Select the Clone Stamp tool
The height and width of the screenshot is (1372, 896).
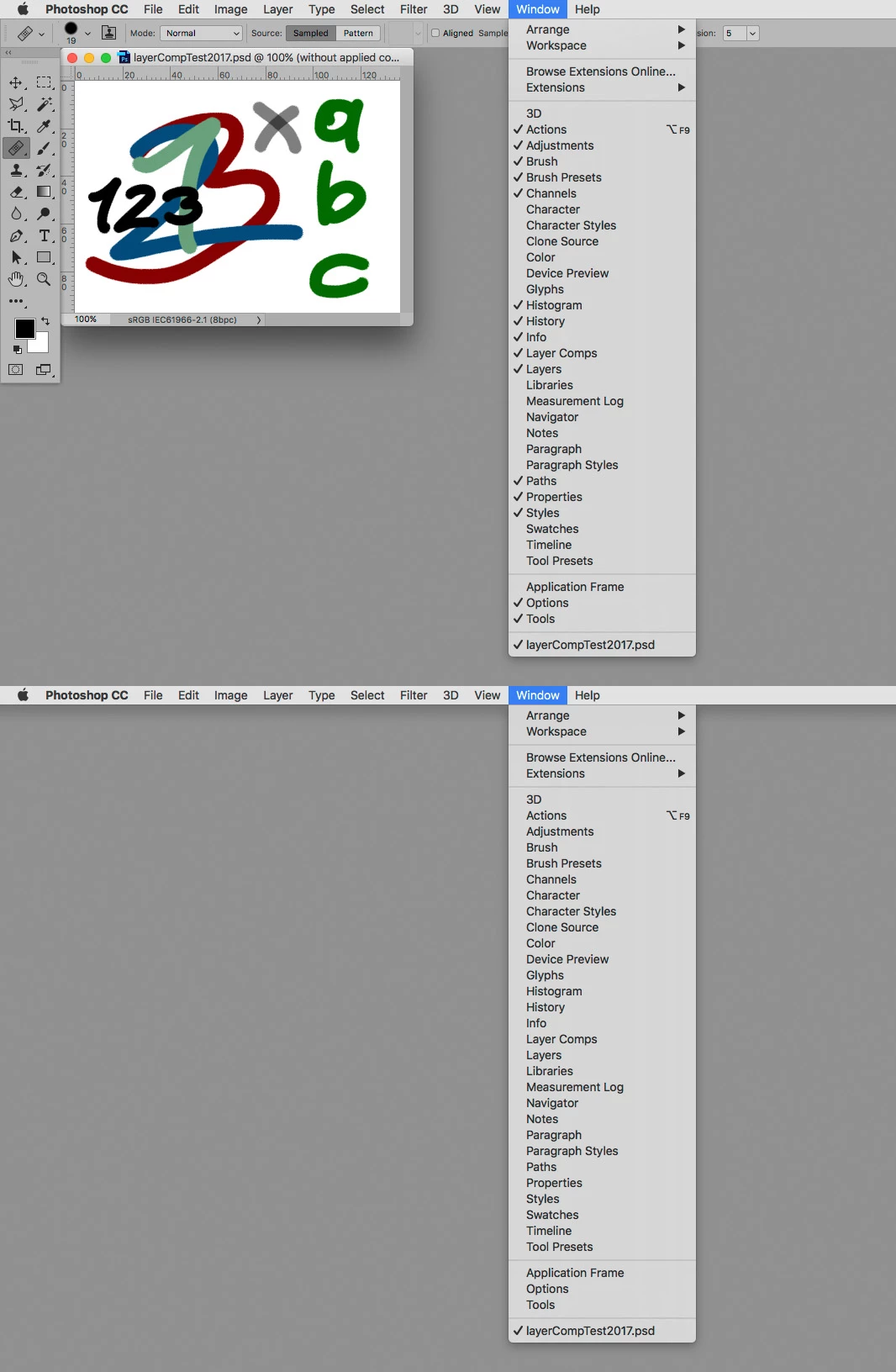click(16, 170)
